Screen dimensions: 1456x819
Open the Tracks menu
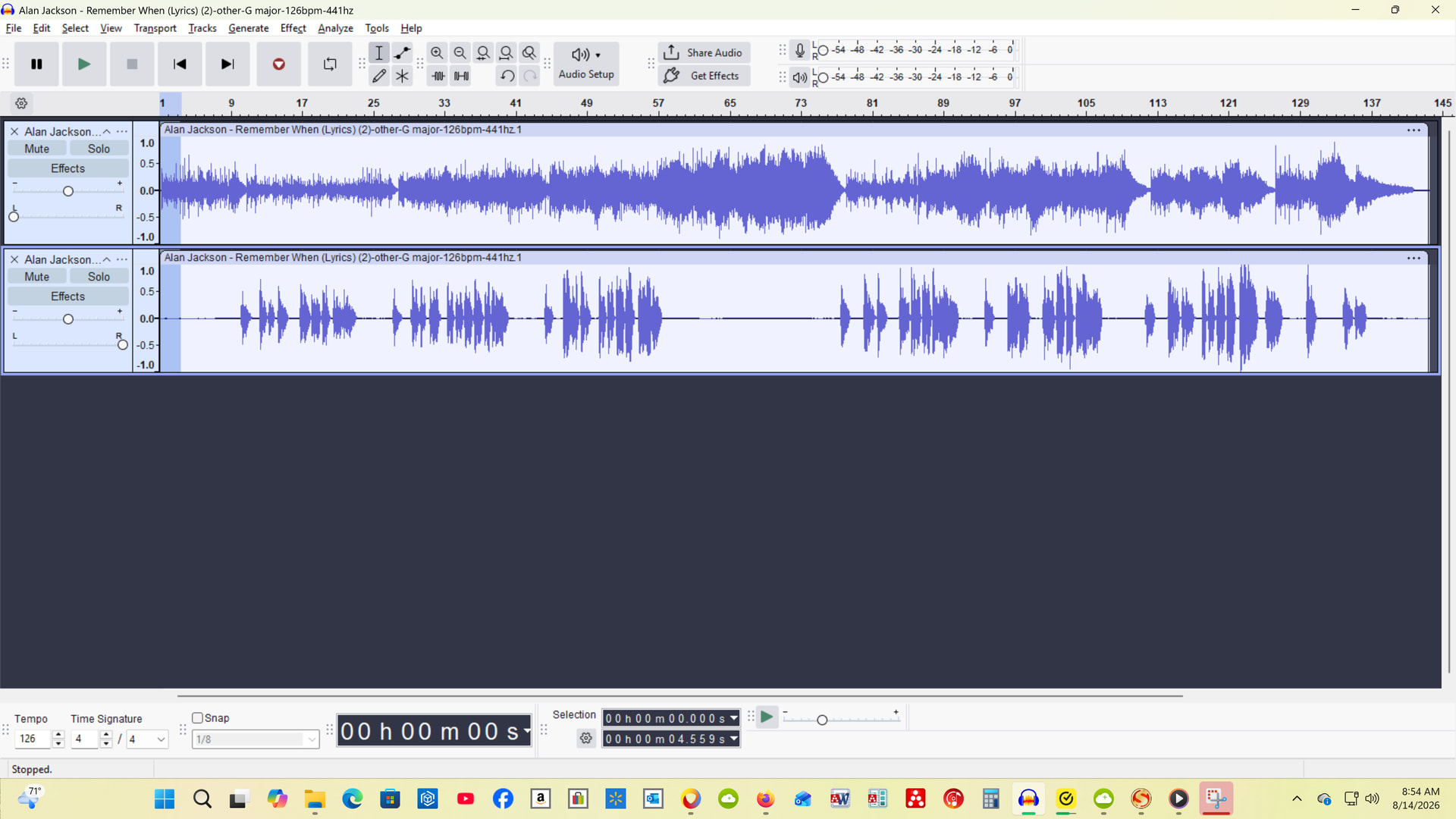coord(202,28)
